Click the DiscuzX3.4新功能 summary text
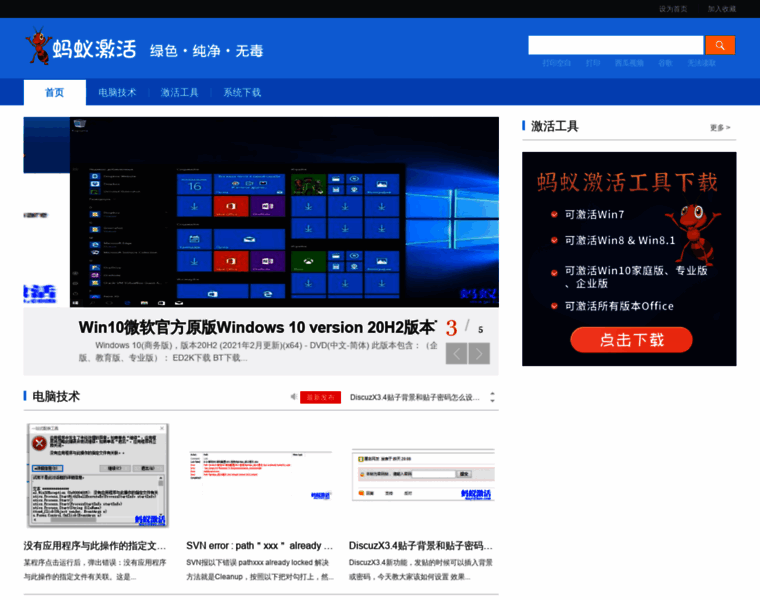This screenshot has width=760, height=600. coord(421,569)
